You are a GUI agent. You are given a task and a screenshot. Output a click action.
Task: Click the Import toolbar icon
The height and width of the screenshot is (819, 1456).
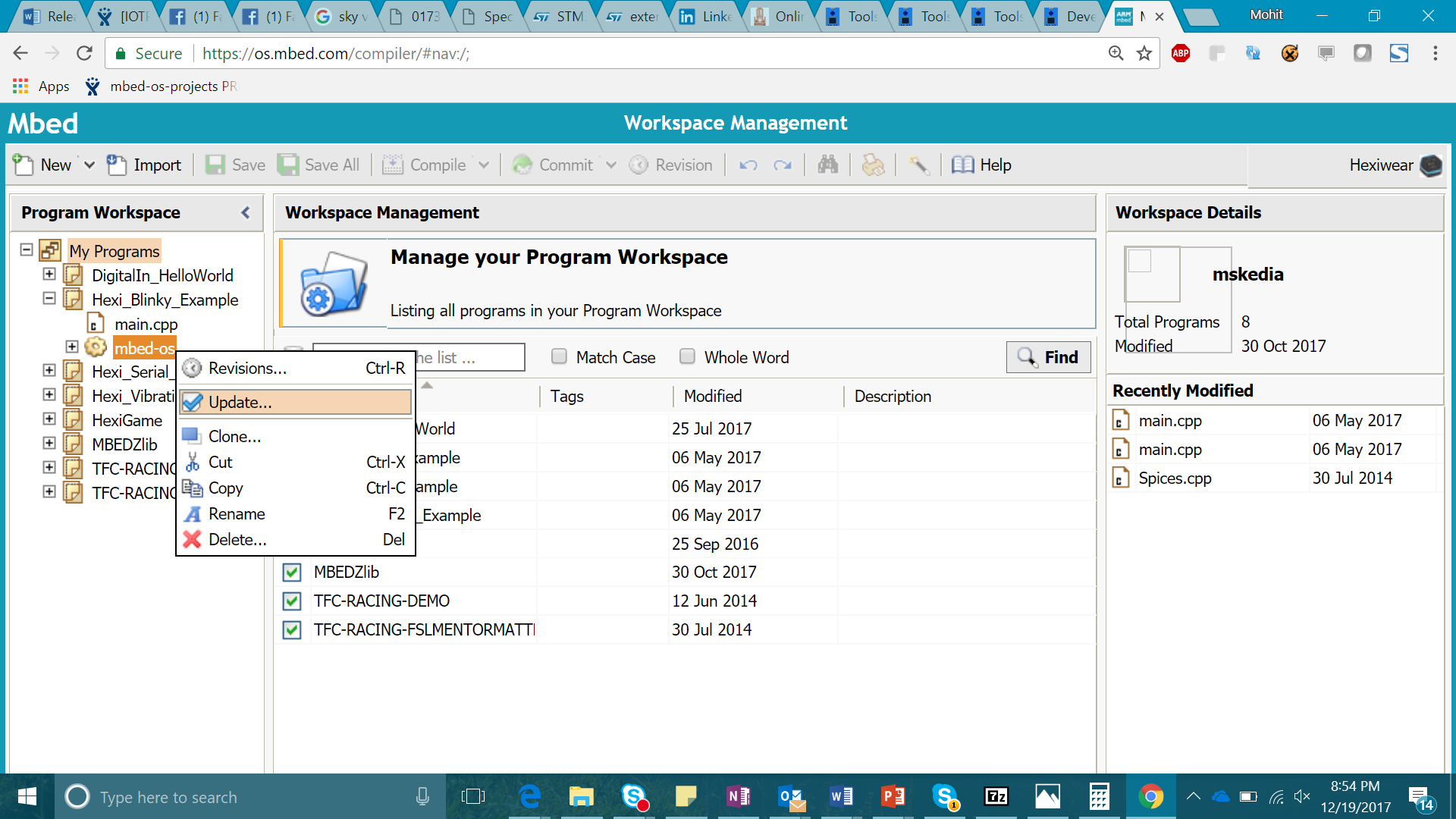(117, 165)
